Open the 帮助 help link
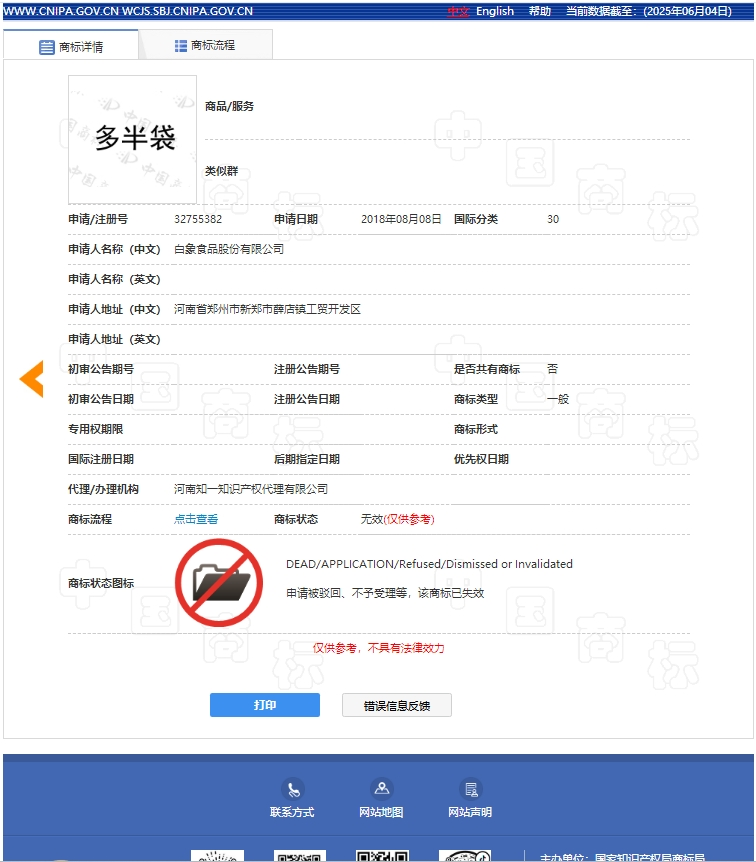This screenshot has width=756, height=862. pyautogui.click(x=540, y=11)
